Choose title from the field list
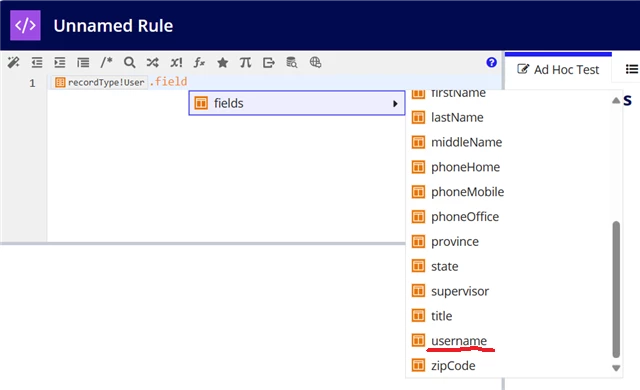Screen dimensions: 640x390 pyautogui.click(x=510, y=316)
